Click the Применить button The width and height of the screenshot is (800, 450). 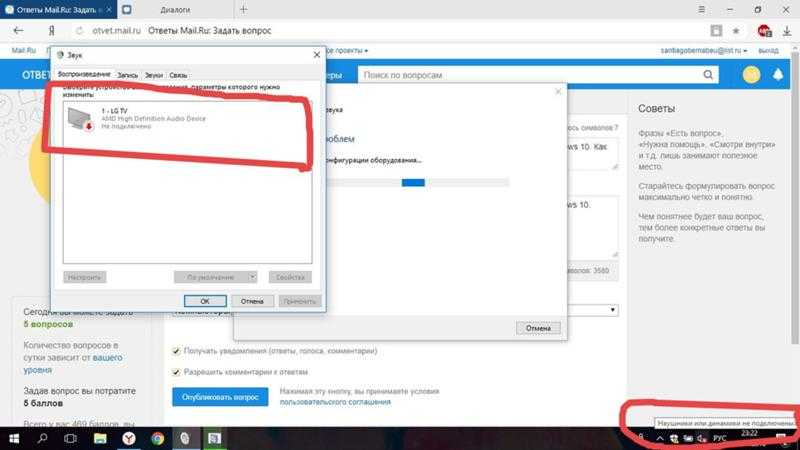299,301
